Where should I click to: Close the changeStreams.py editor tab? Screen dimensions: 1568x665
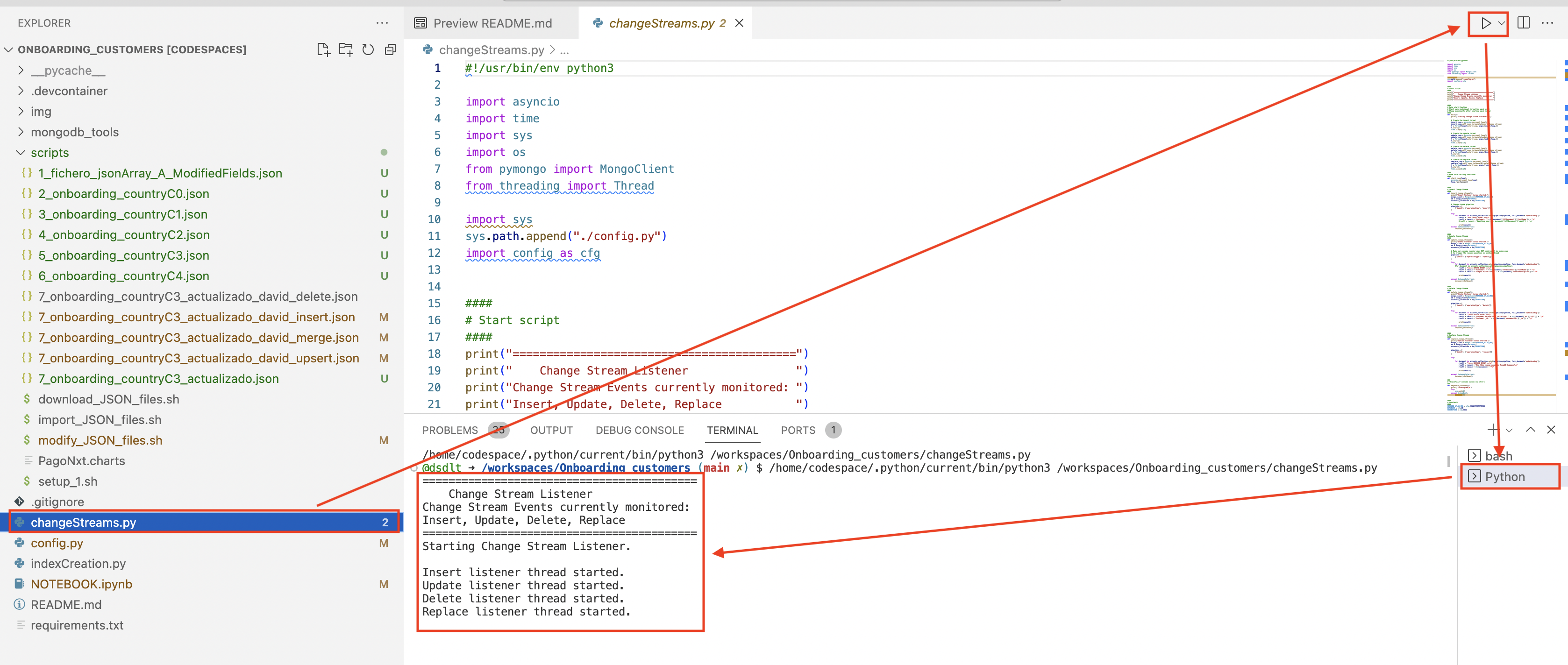click(x=739, y=23)
